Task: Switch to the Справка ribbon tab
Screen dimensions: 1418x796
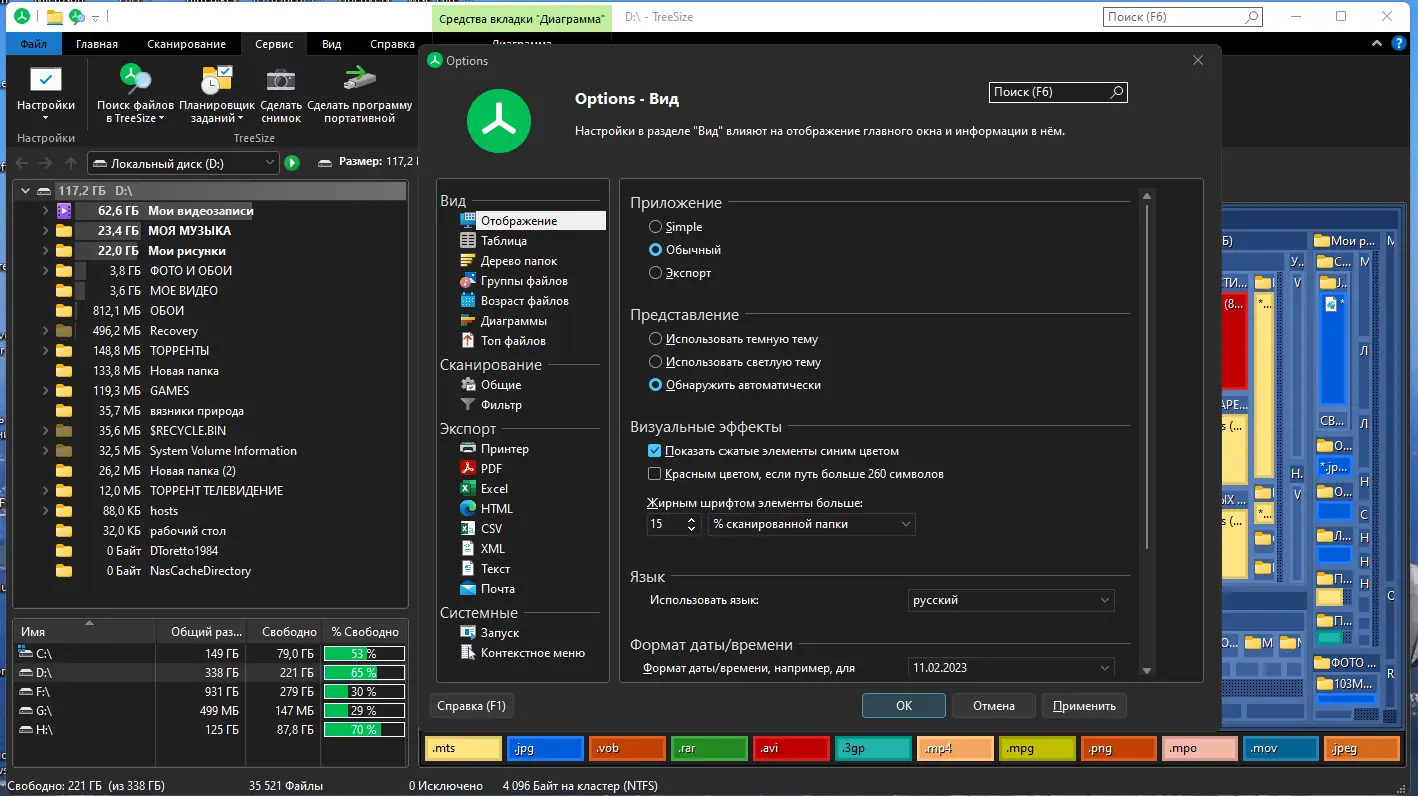Action: (x=392, y=44)
